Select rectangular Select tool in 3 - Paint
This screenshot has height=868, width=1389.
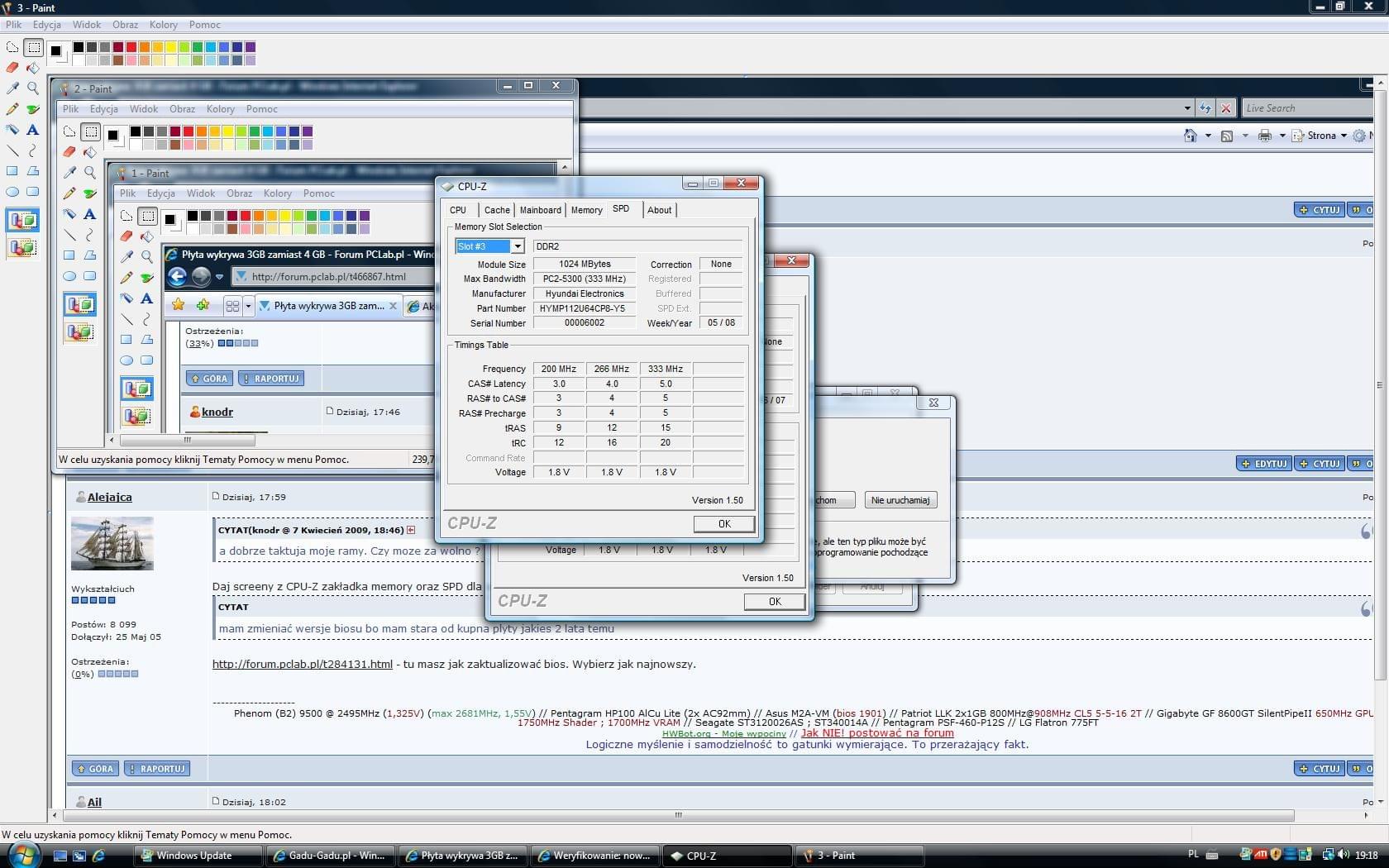(33, 47)
